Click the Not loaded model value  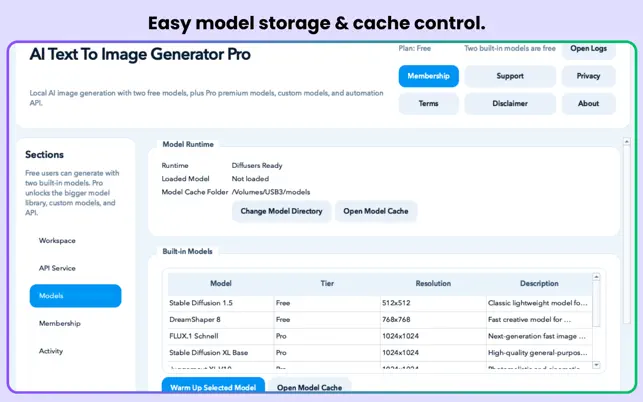251,179
